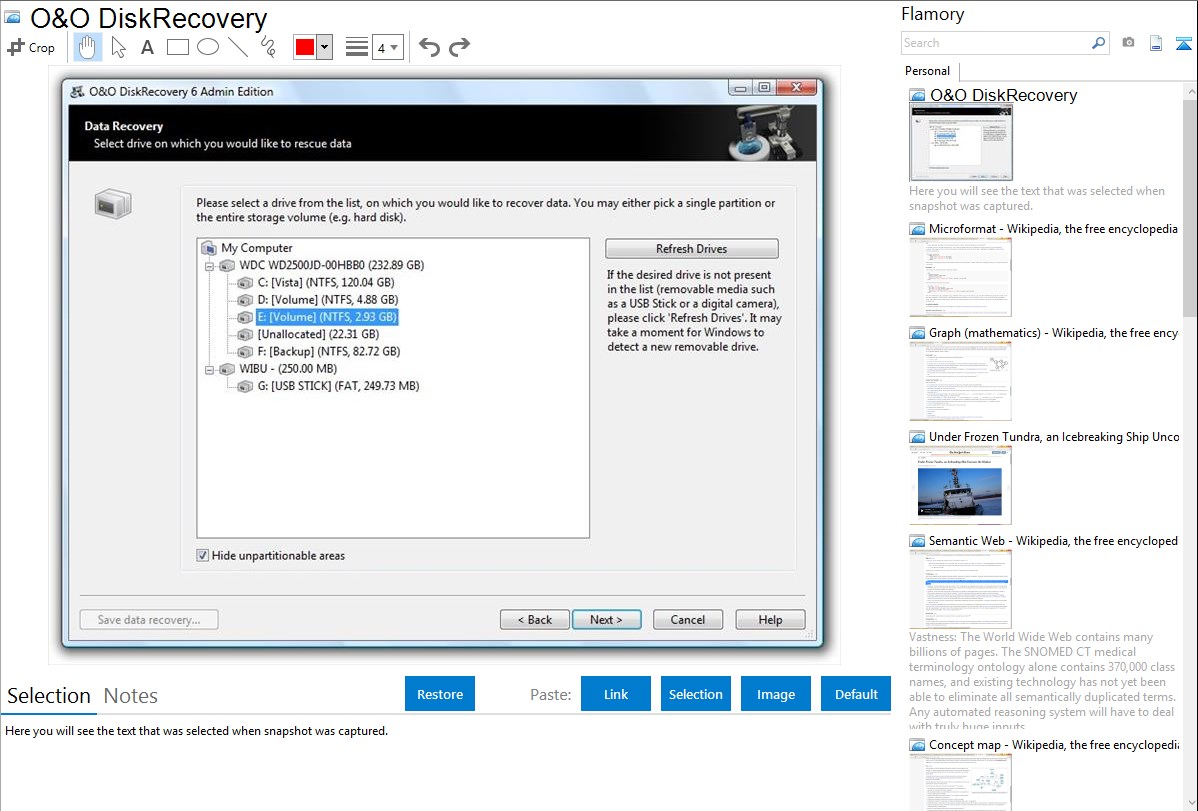
Task: Select My Computer in drive tree
Action: point(257,248)
